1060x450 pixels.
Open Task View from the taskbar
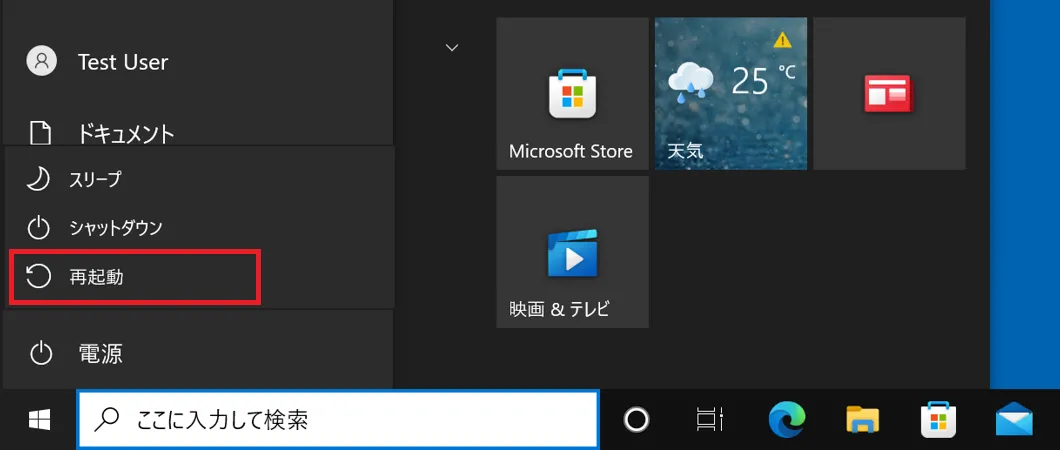[x=710, y=420]
